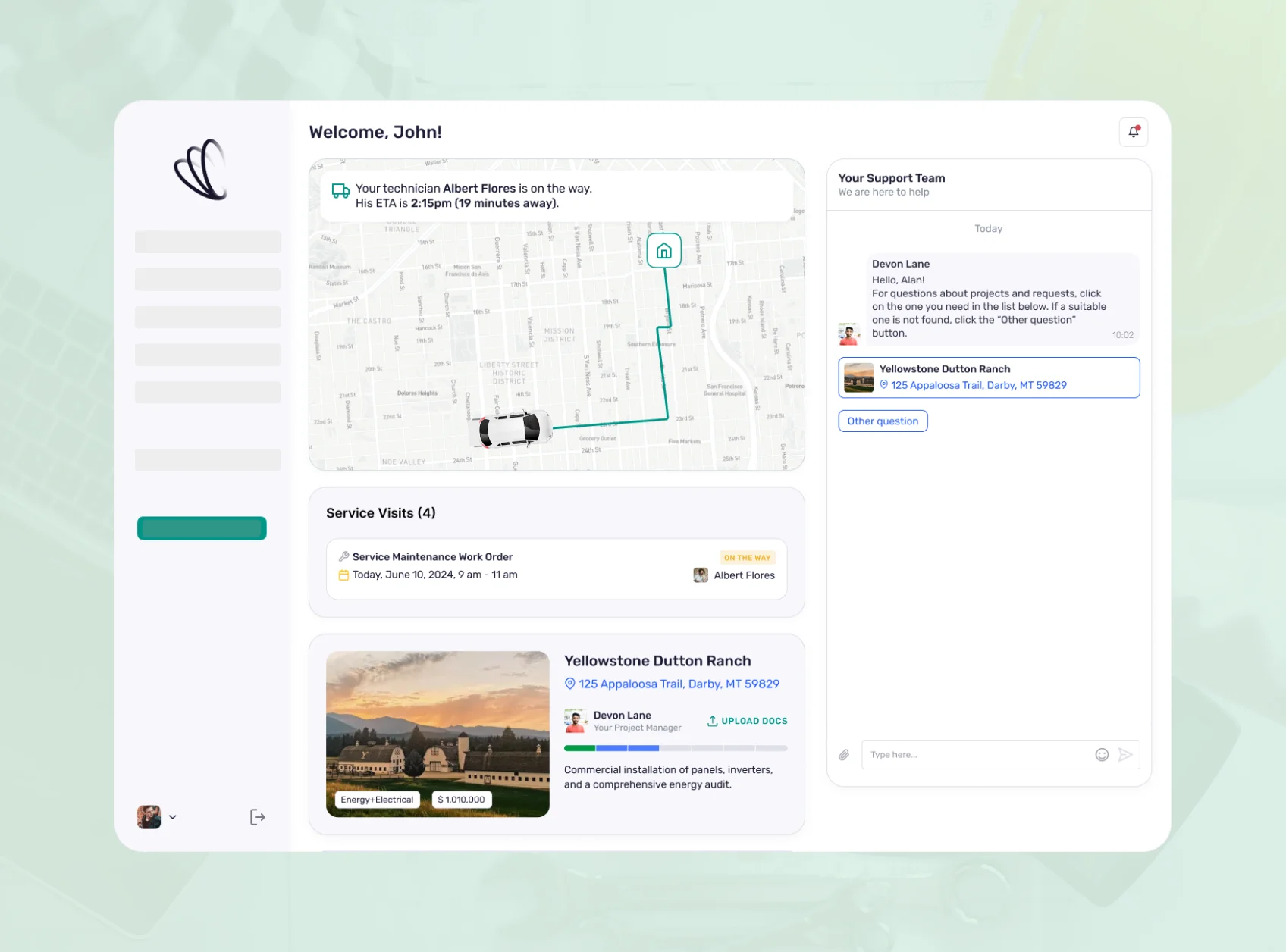This screenshot has height=952, width=1286.
Task: Click location pin icon in project card
Action: point(570,684)
